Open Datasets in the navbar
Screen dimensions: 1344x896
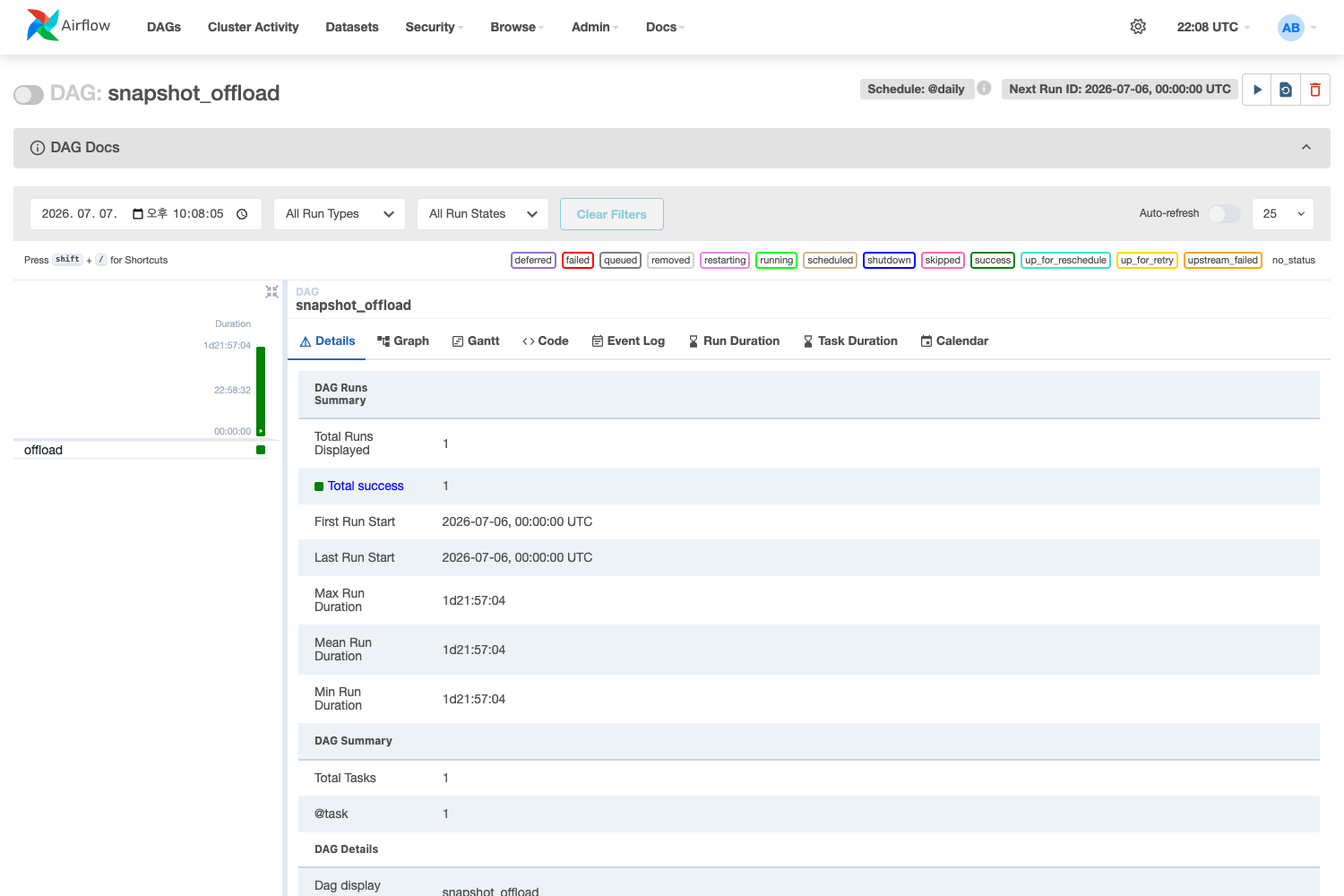(x=352, y=27)
